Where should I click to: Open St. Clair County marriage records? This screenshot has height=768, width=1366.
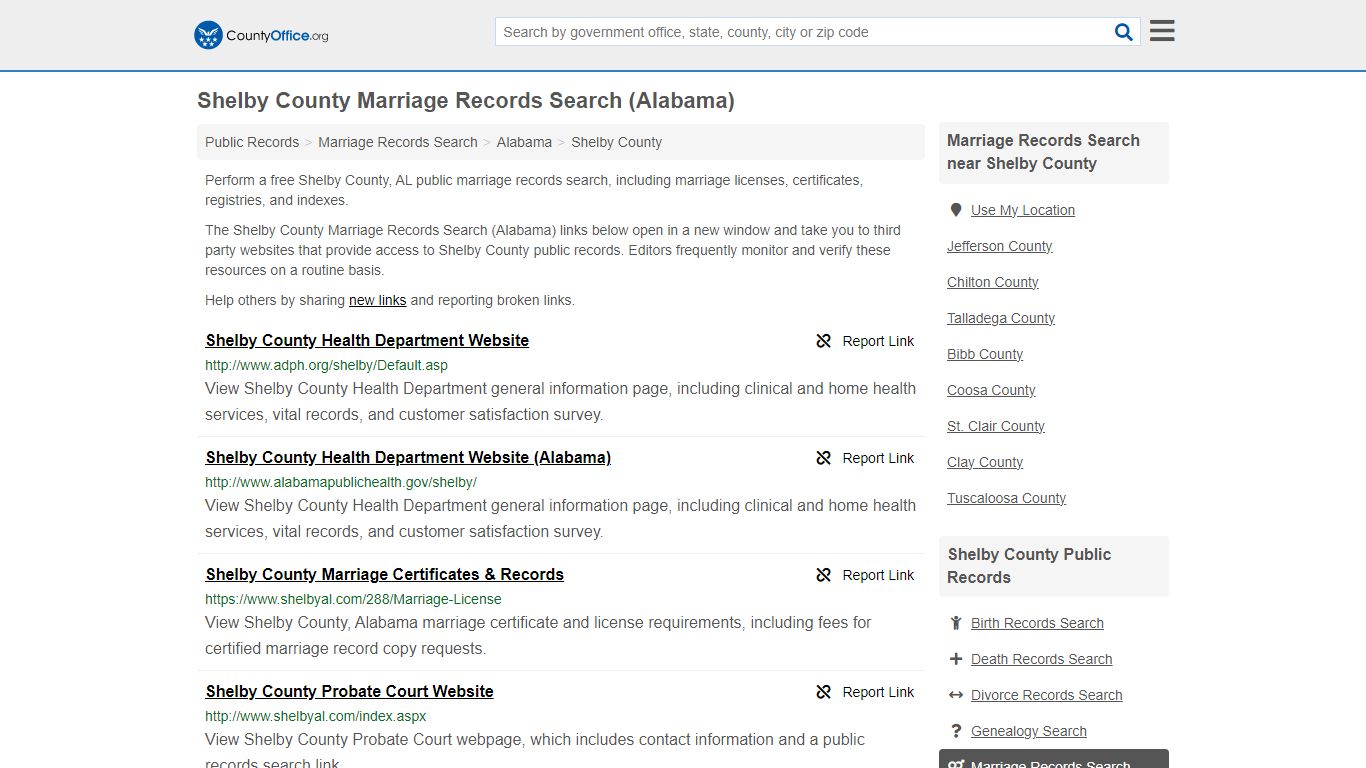(996, 426)
